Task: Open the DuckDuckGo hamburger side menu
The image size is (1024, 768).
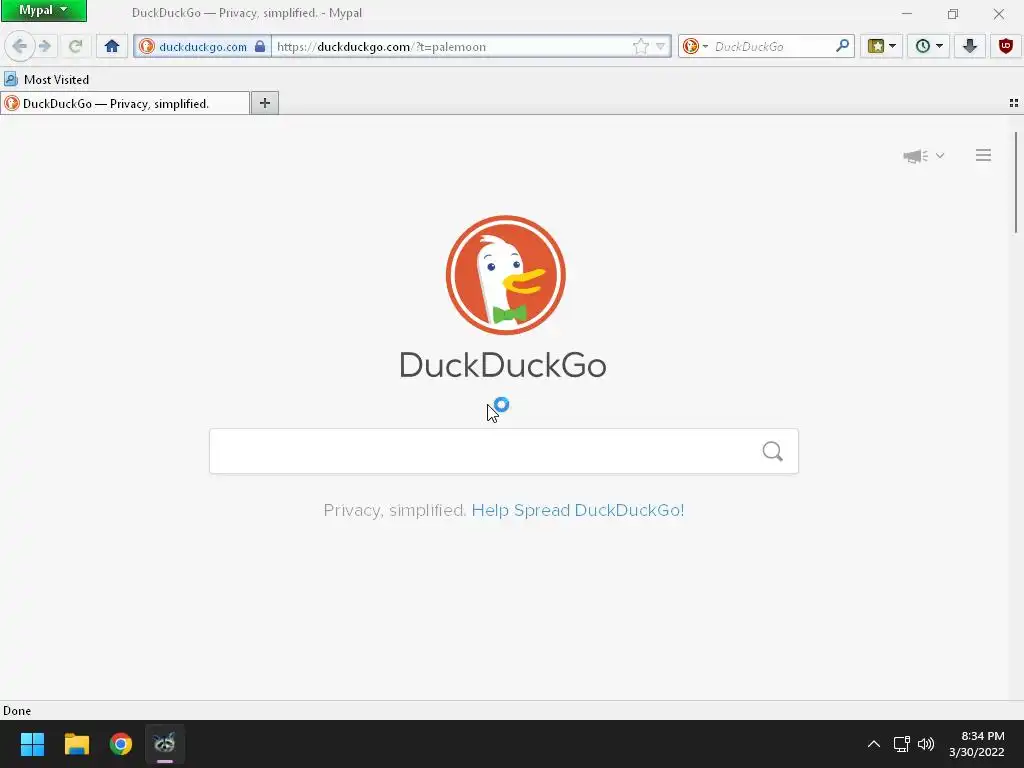Action: [983, 155]
